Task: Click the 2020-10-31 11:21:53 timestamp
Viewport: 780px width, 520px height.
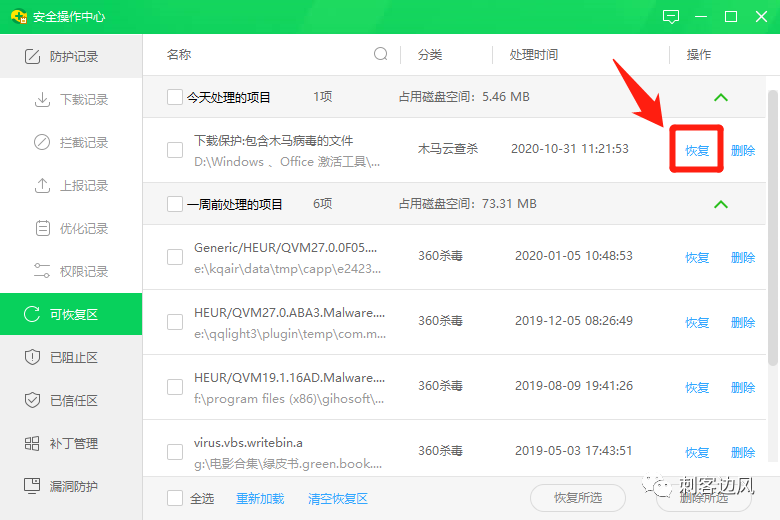Action: coord(570,149)
